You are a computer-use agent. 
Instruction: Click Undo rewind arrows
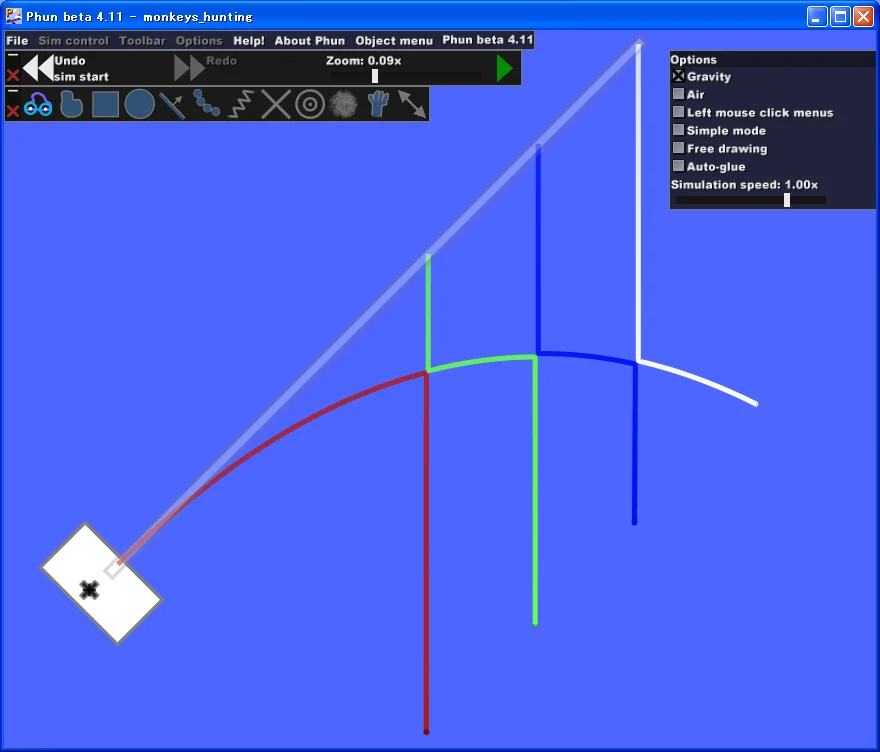38,68
